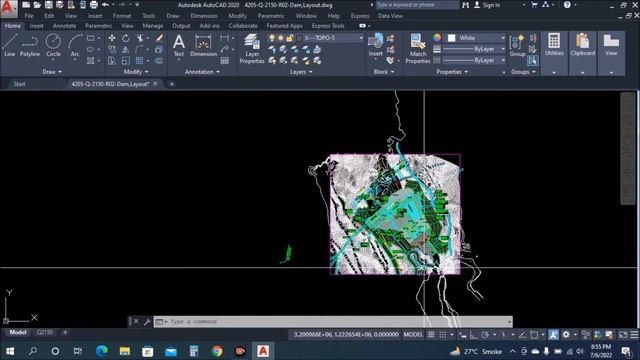The height and width of the screenshot is (360, 640).
Task: Activate Match Properties tool
Action: tap(418, 49)
